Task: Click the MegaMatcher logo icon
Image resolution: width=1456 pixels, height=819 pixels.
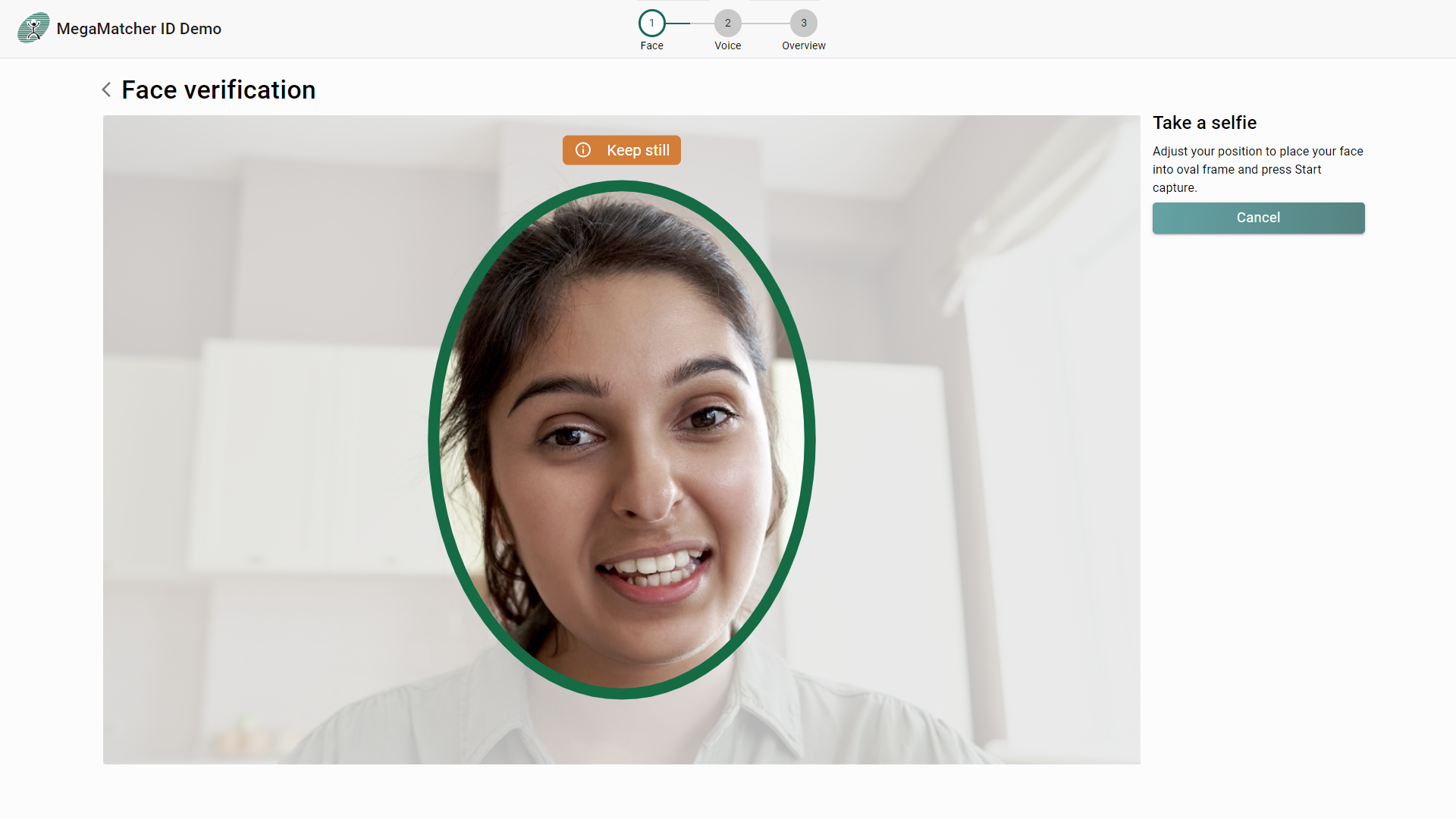Action: click(x=33, y=28)
